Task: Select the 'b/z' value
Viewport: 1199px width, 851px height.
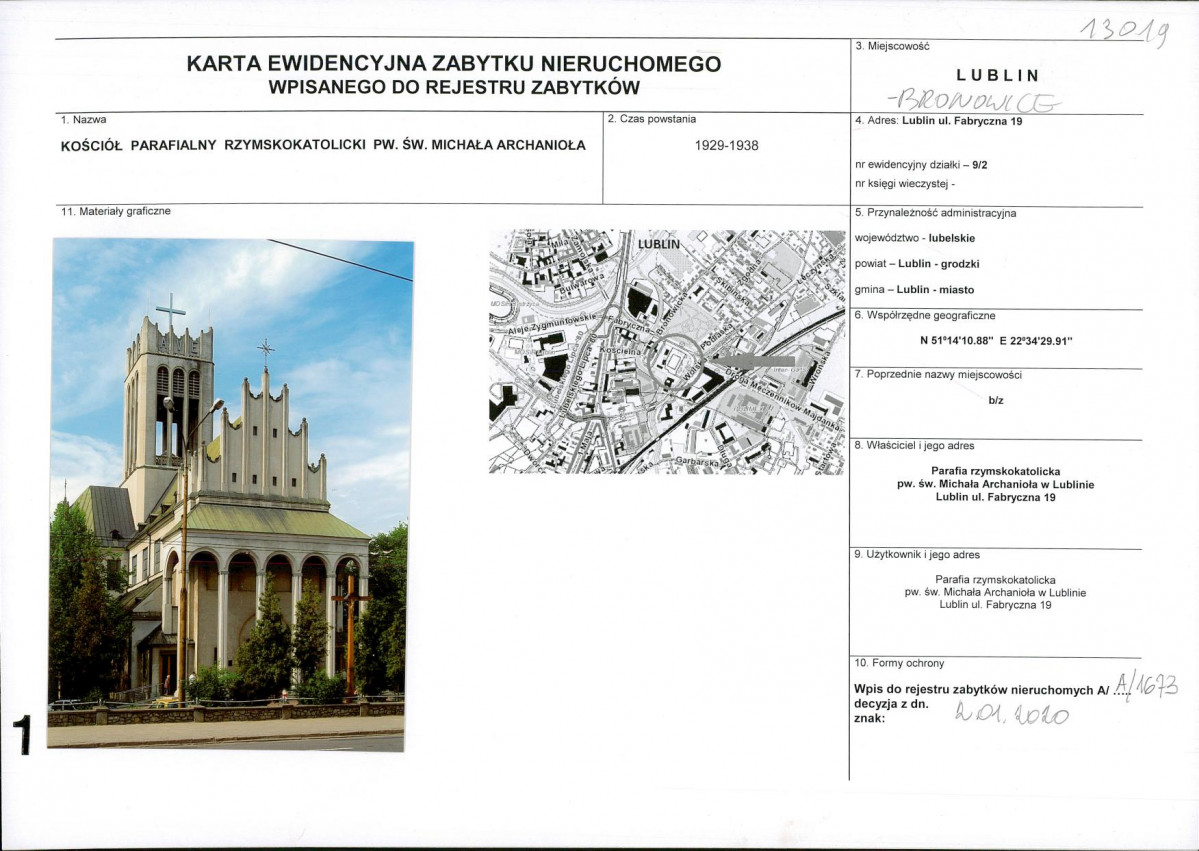Action: tap(996, 400)
